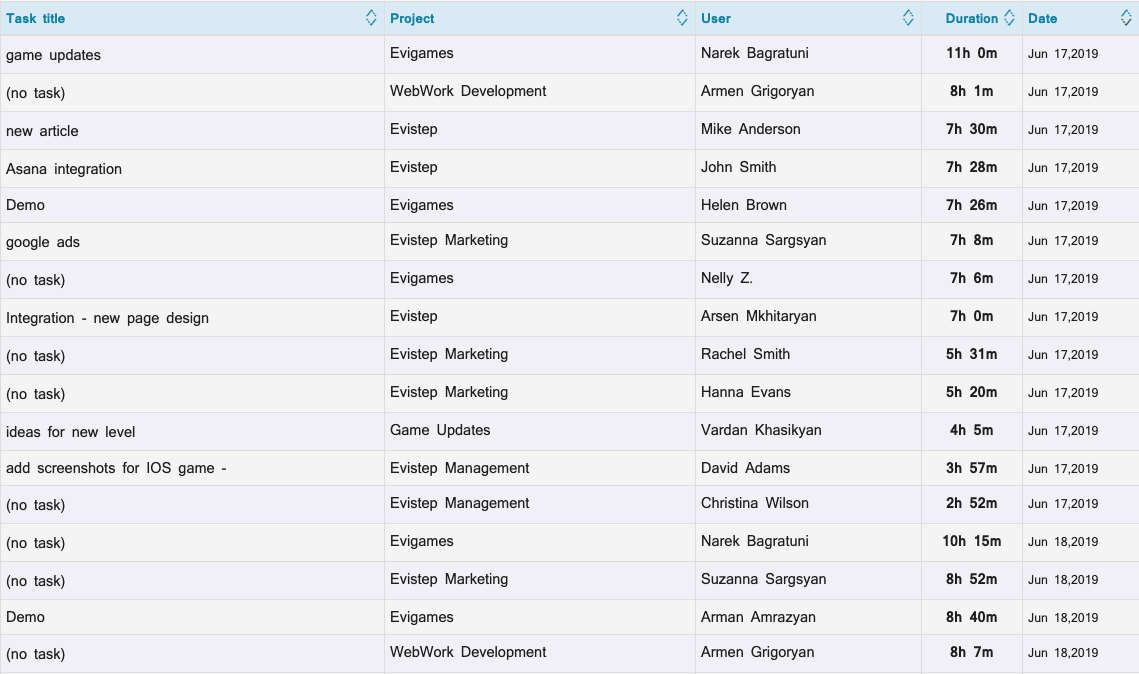This screenshot has width=1139, height=674.
Task: Select user "Christina Wilson"
Action: pyautogui.click(x=755, y=503)
